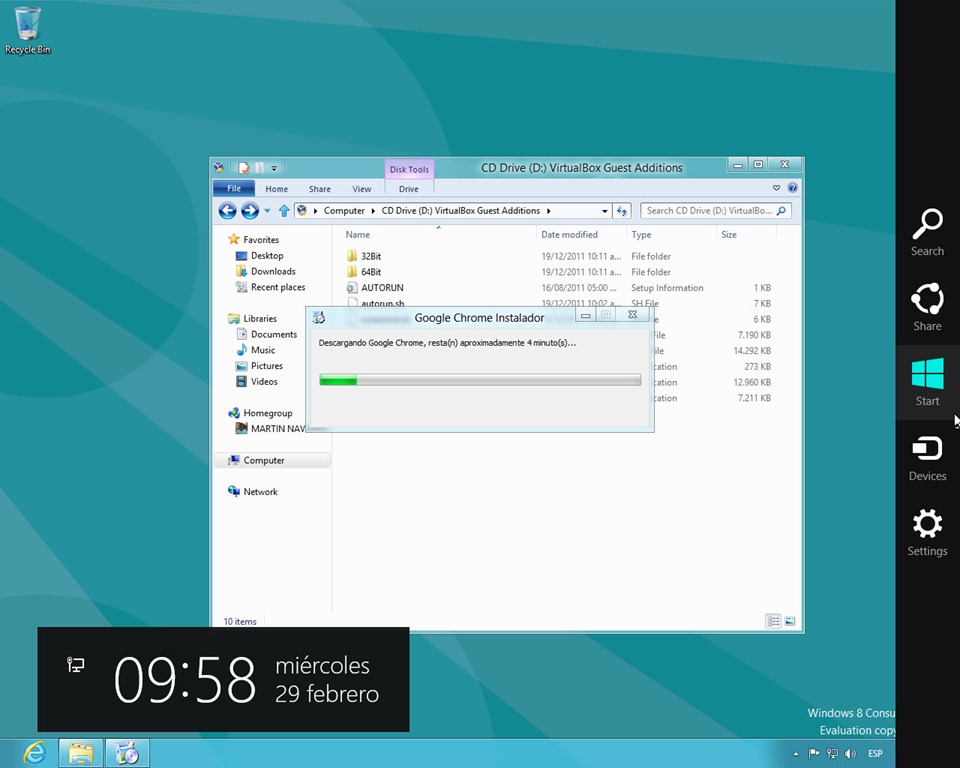Viewport: 960px width, 768px height.
Task: Click Computer in the address breadcrumb
Action: 344,211
